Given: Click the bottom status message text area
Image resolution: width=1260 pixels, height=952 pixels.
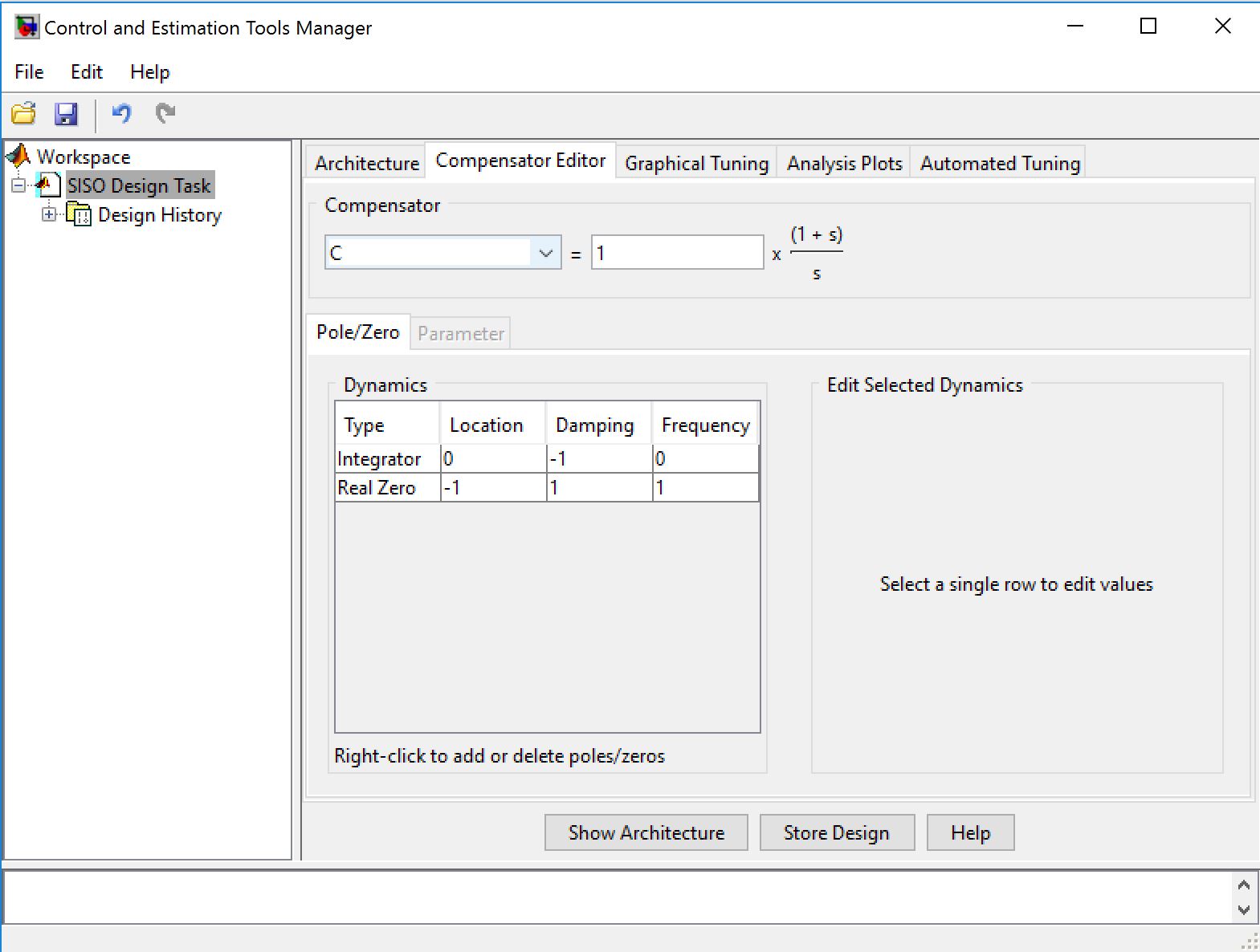Looking at the screenshot, I should pyautogui.click(x=618, y=897).
